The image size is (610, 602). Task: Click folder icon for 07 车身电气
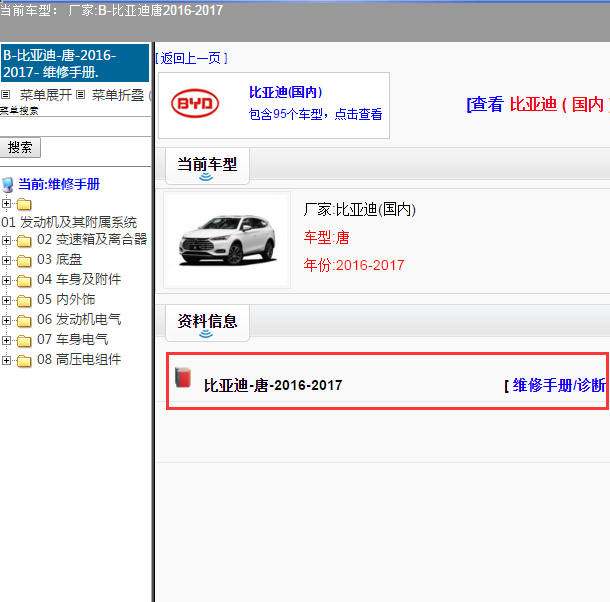[x=24, y=341]
